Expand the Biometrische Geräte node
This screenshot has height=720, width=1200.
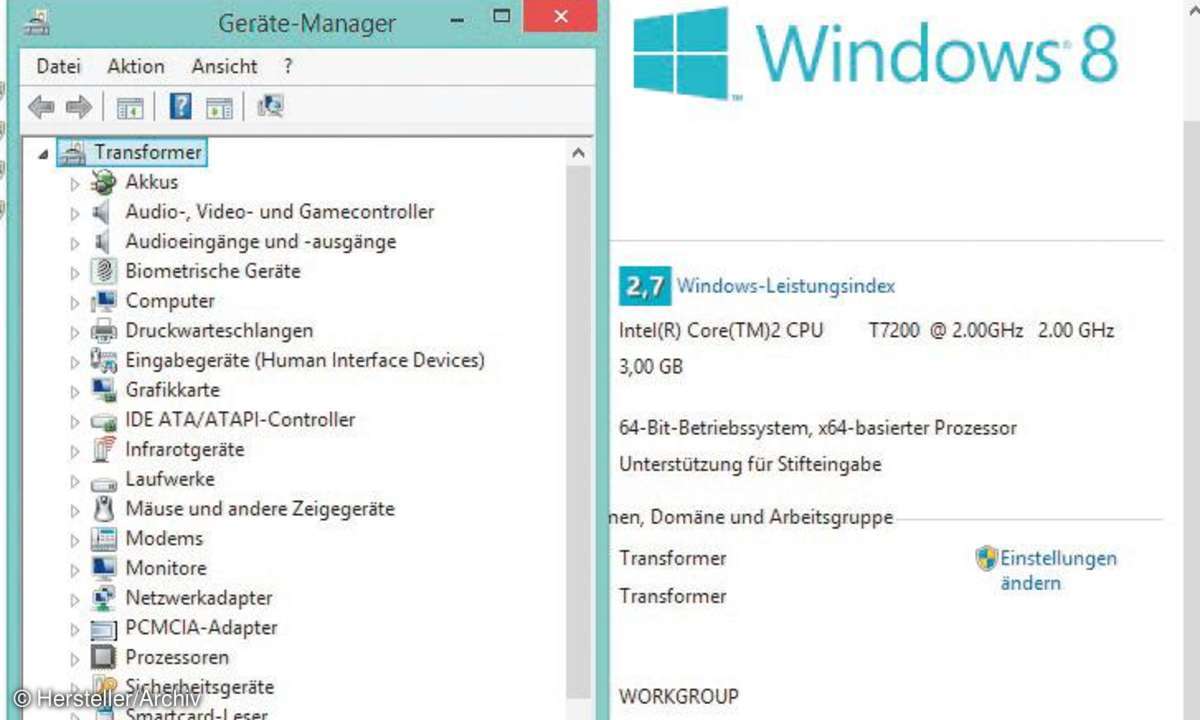tap(75, 272)
